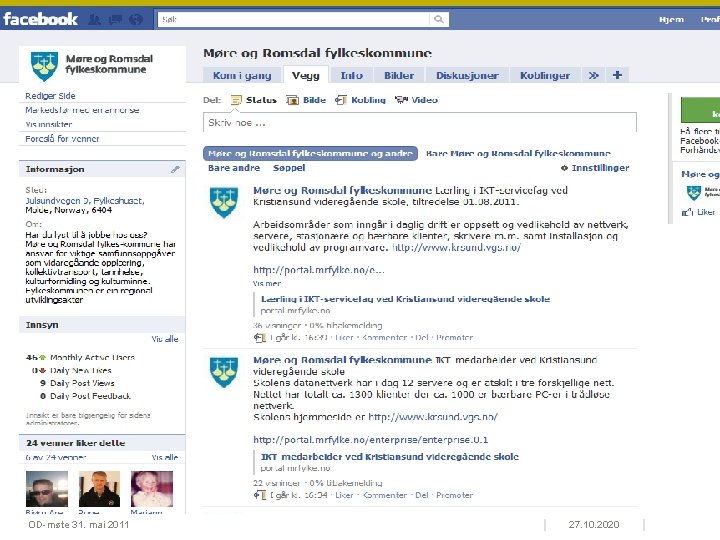The image size is (720, 540).
Task: Select Bare Møre og Romsdal fylkeskommune filter
Action: tap(518, 153)
